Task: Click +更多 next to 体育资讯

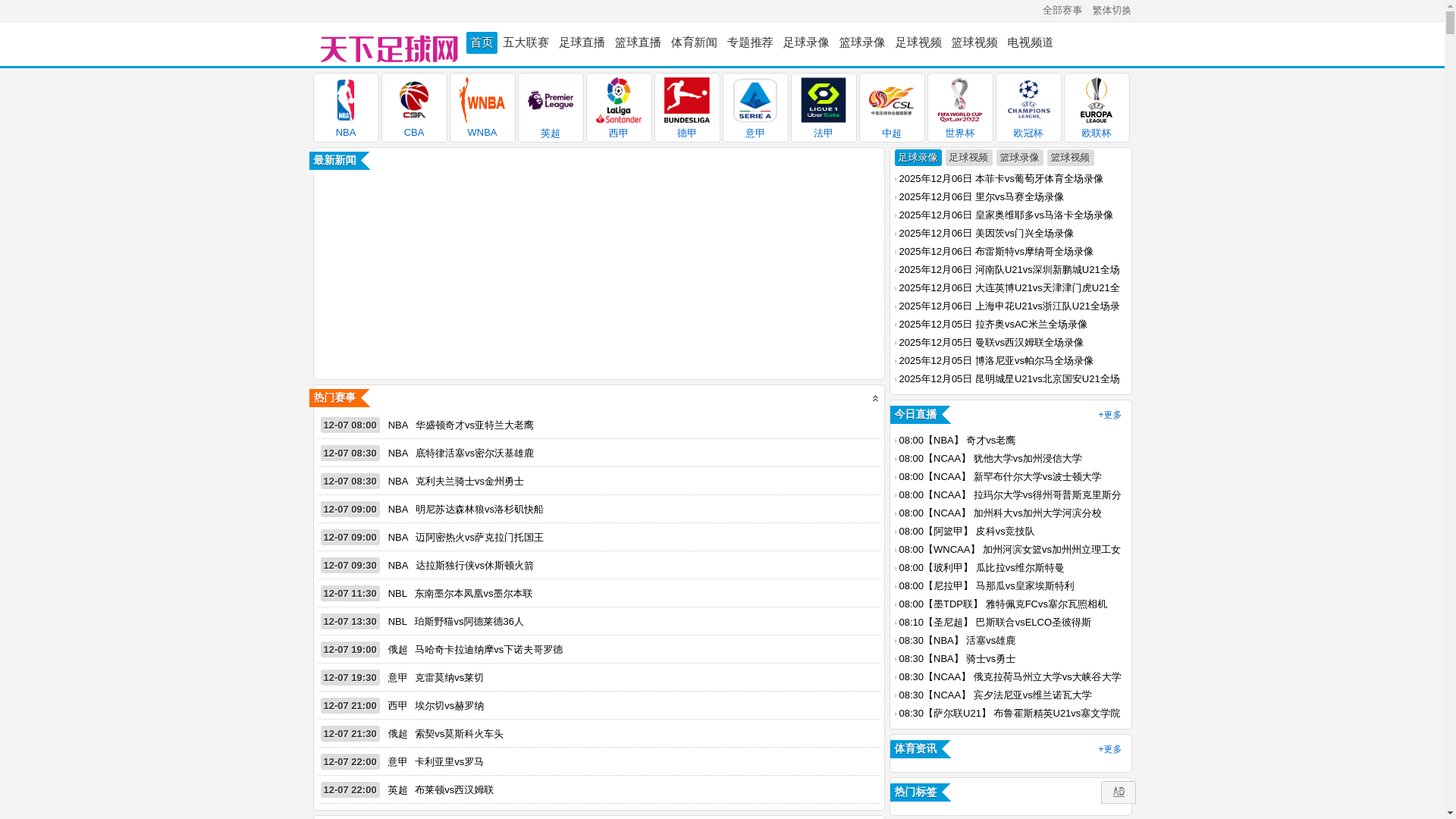Action: [1109, 749]
